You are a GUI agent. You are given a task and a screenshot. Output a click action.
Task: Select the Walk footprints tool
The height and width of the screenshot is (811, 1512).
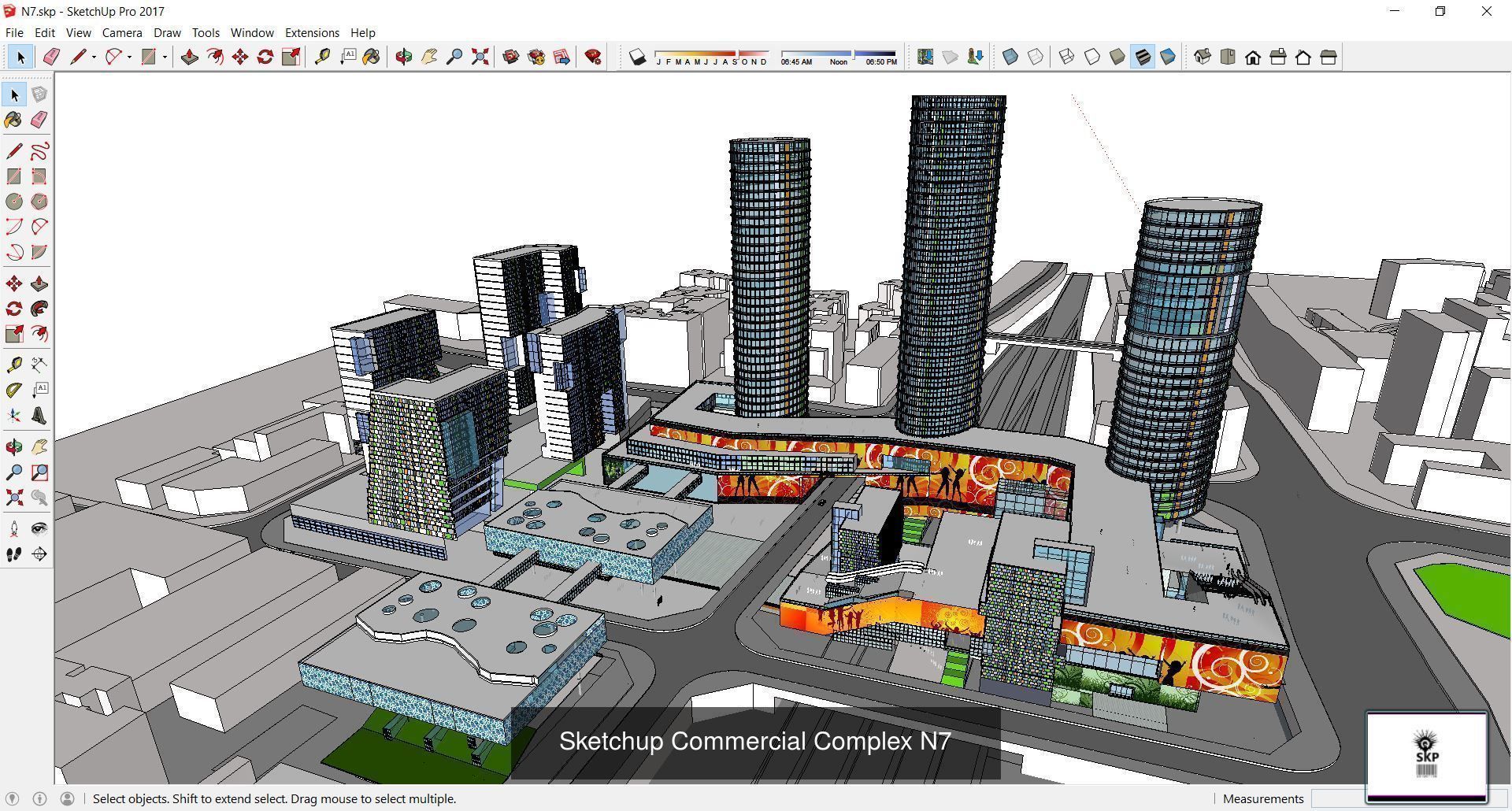pyautogui.click(x=14, y=554)
